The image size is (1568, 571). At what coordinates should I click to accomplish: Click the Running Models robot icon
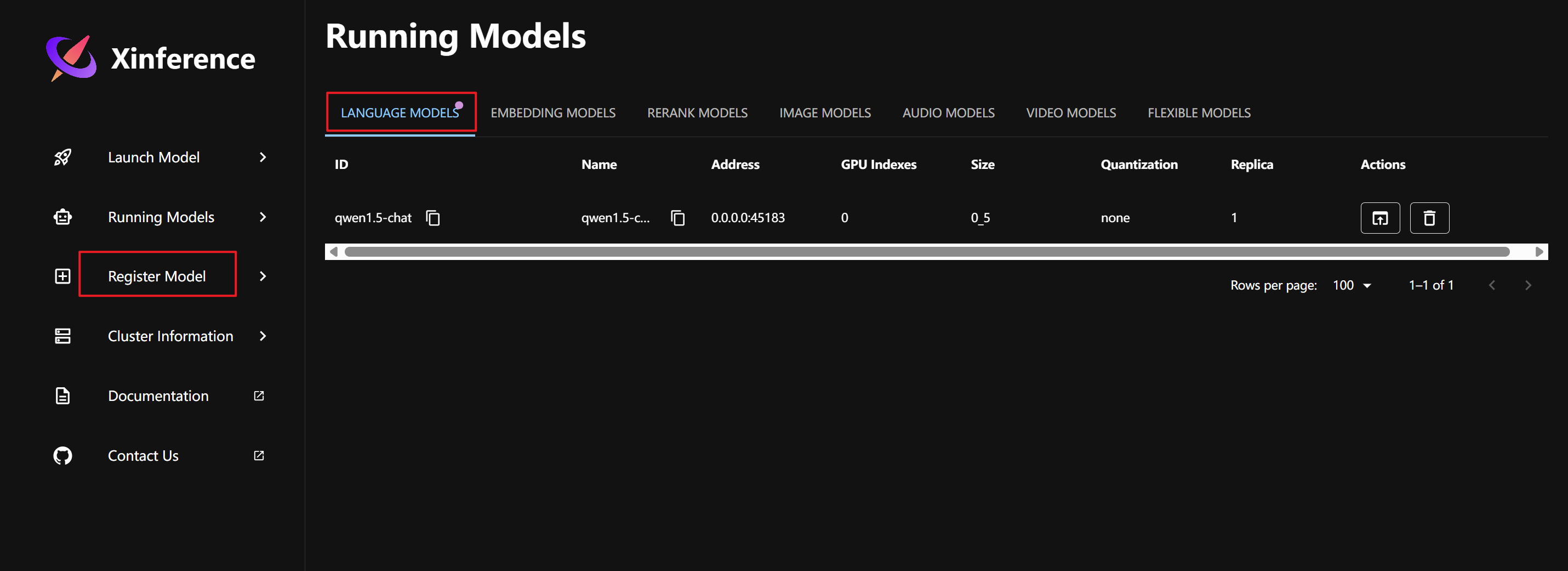[62, 217]
